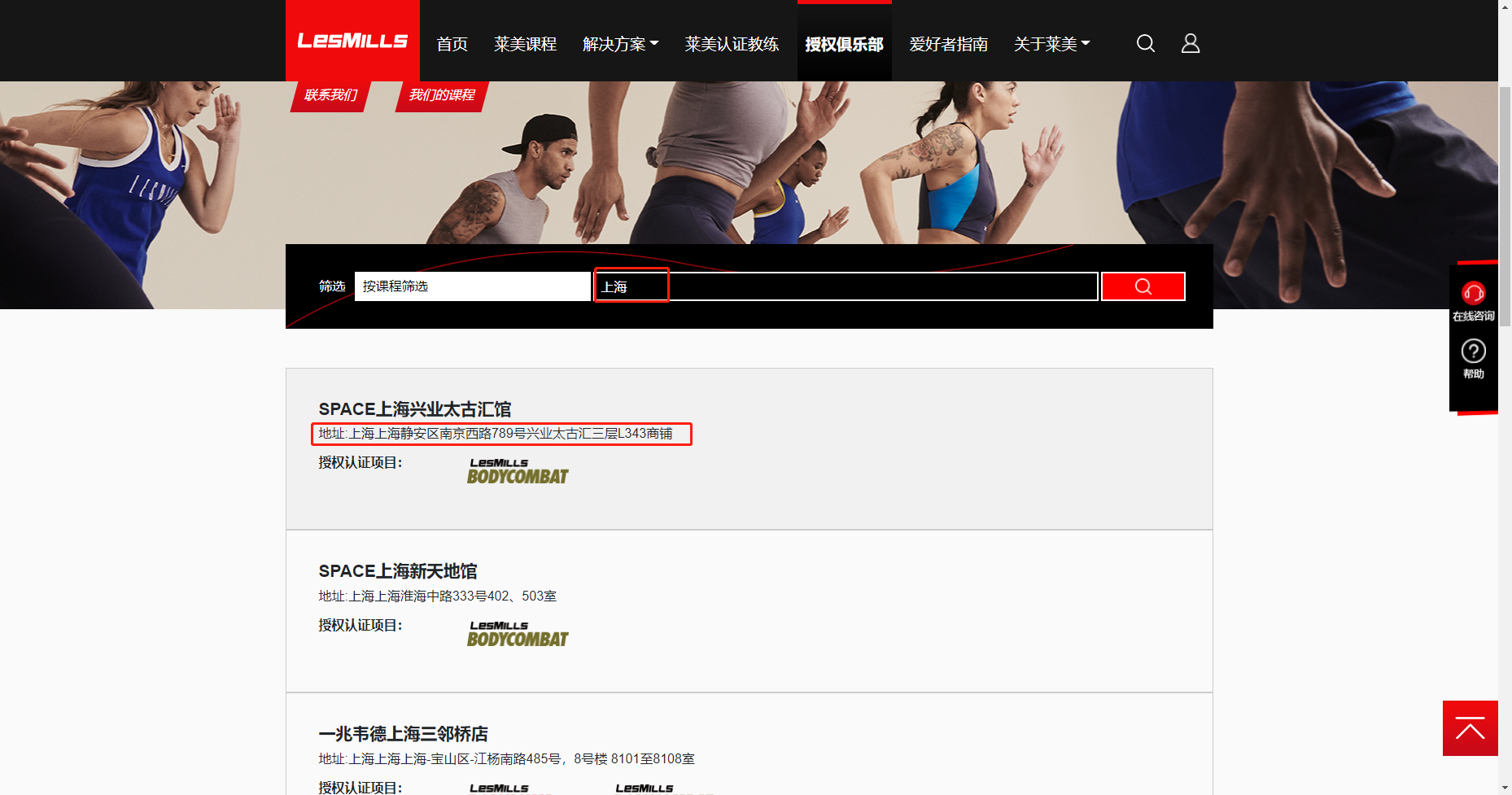Click BODYCOMBAT logo under SPACE上海兴业太古汇馆

[518, 471]
